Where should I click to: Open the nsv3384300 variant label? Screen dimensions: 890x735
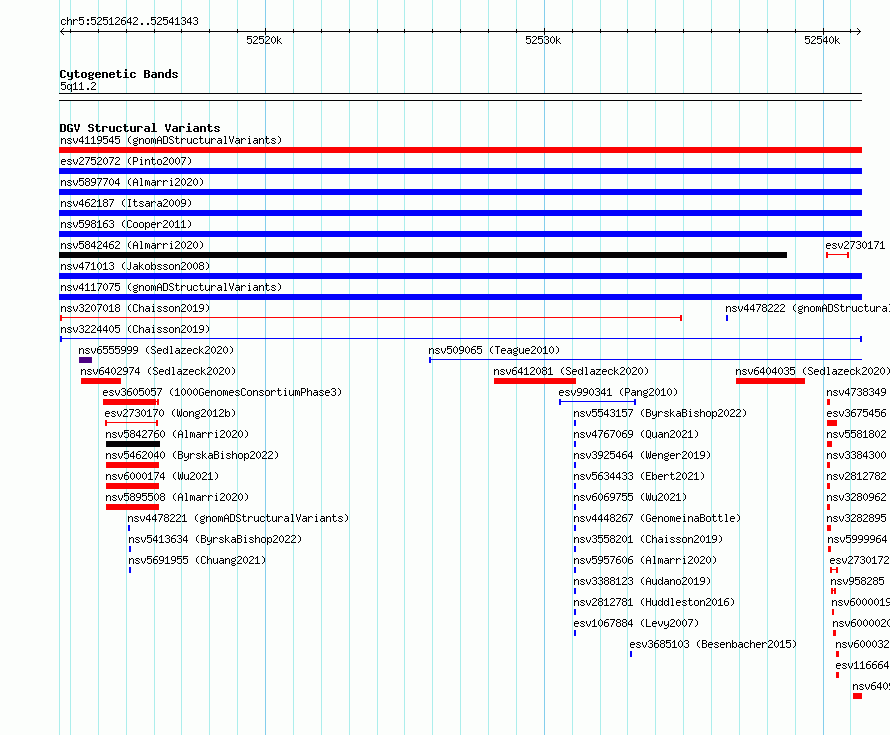856,455
